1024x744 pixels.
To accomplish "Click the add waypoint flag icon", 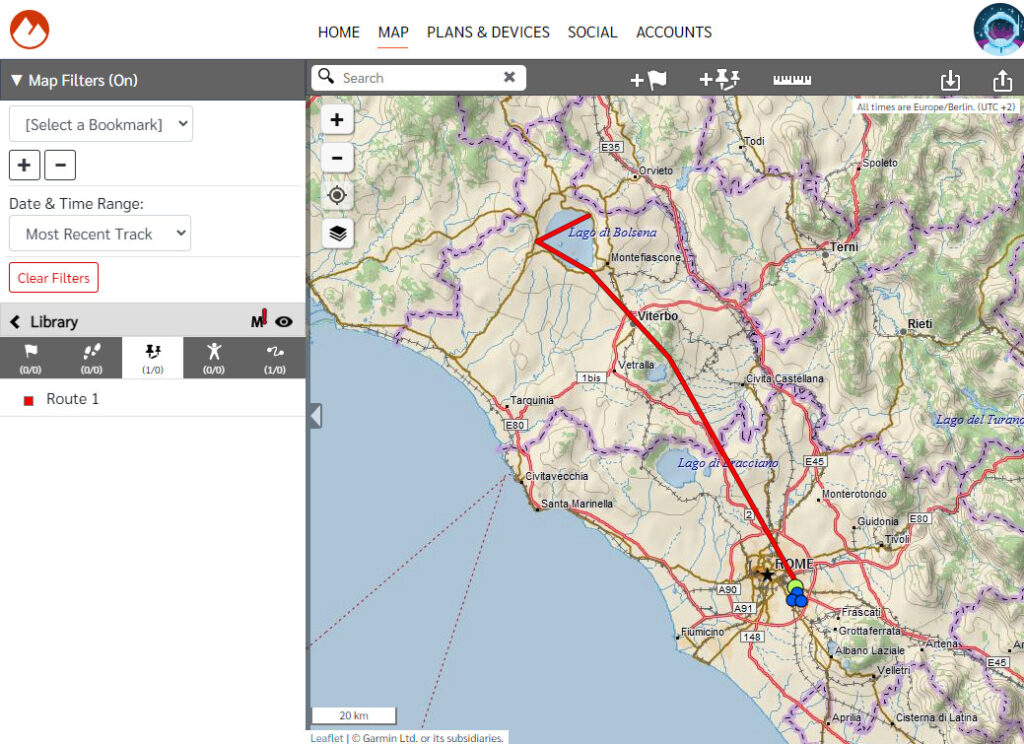I will [x=648, y=80].
